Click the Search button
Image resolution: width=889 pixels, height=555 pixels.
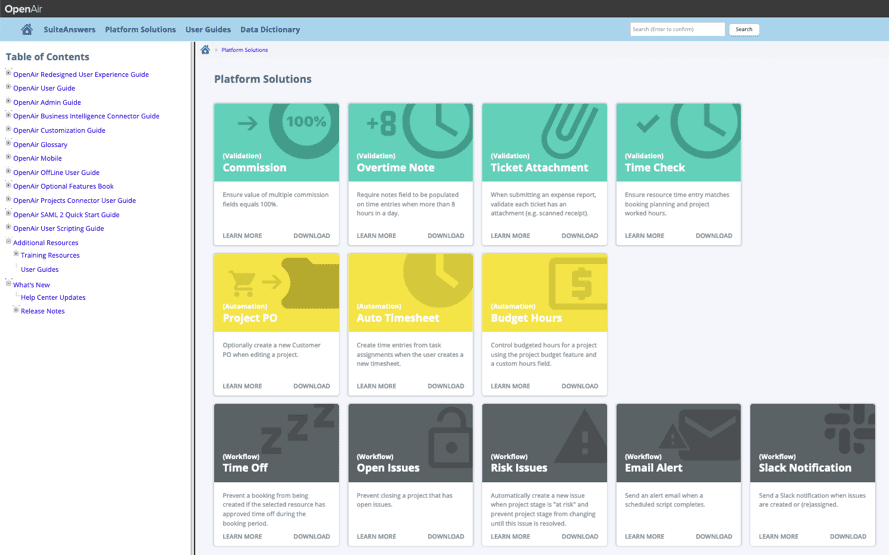pos(744,29)
